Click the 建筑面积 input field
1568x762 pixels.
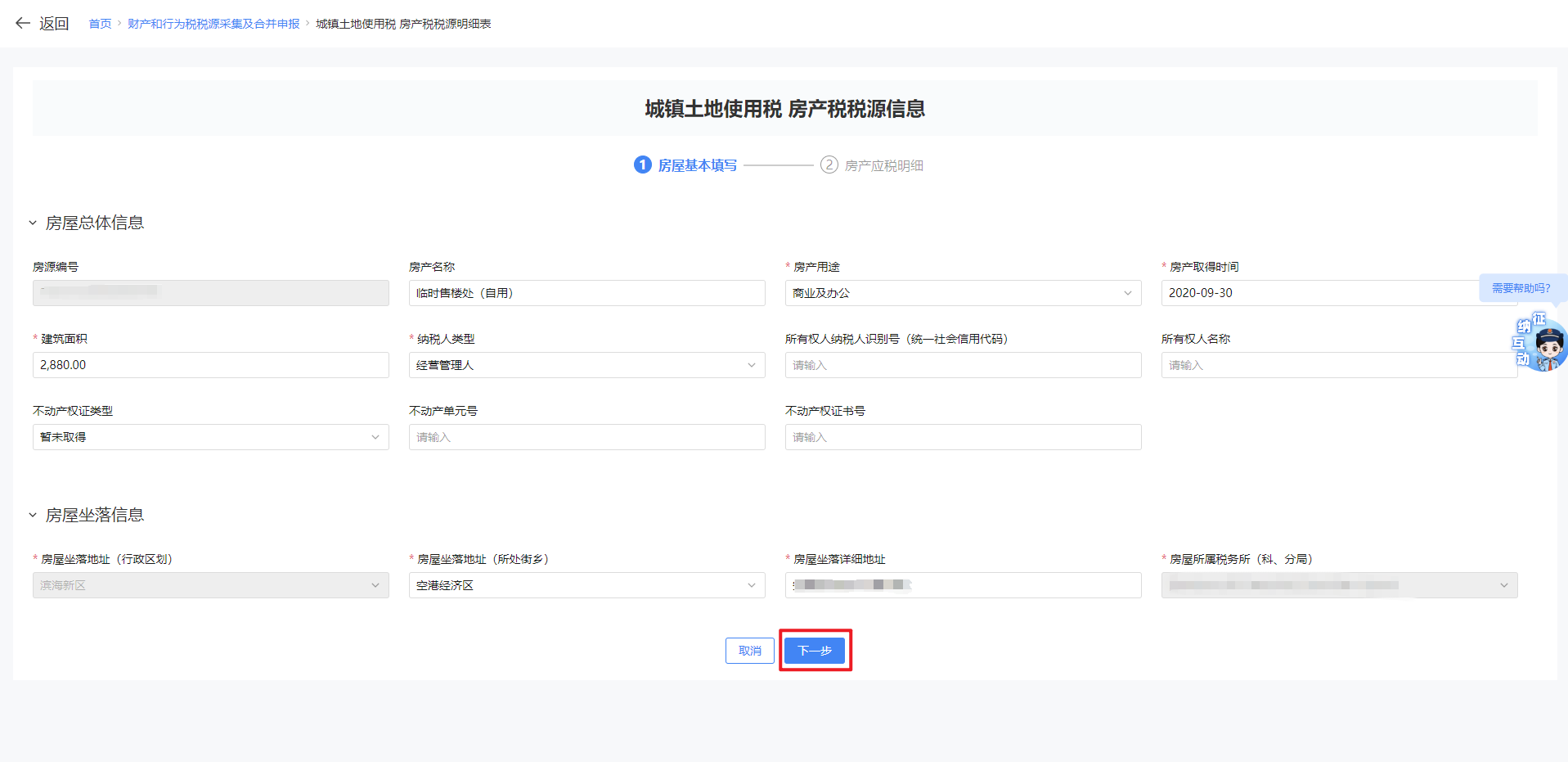pyautogui.click(x=210, y=365)
